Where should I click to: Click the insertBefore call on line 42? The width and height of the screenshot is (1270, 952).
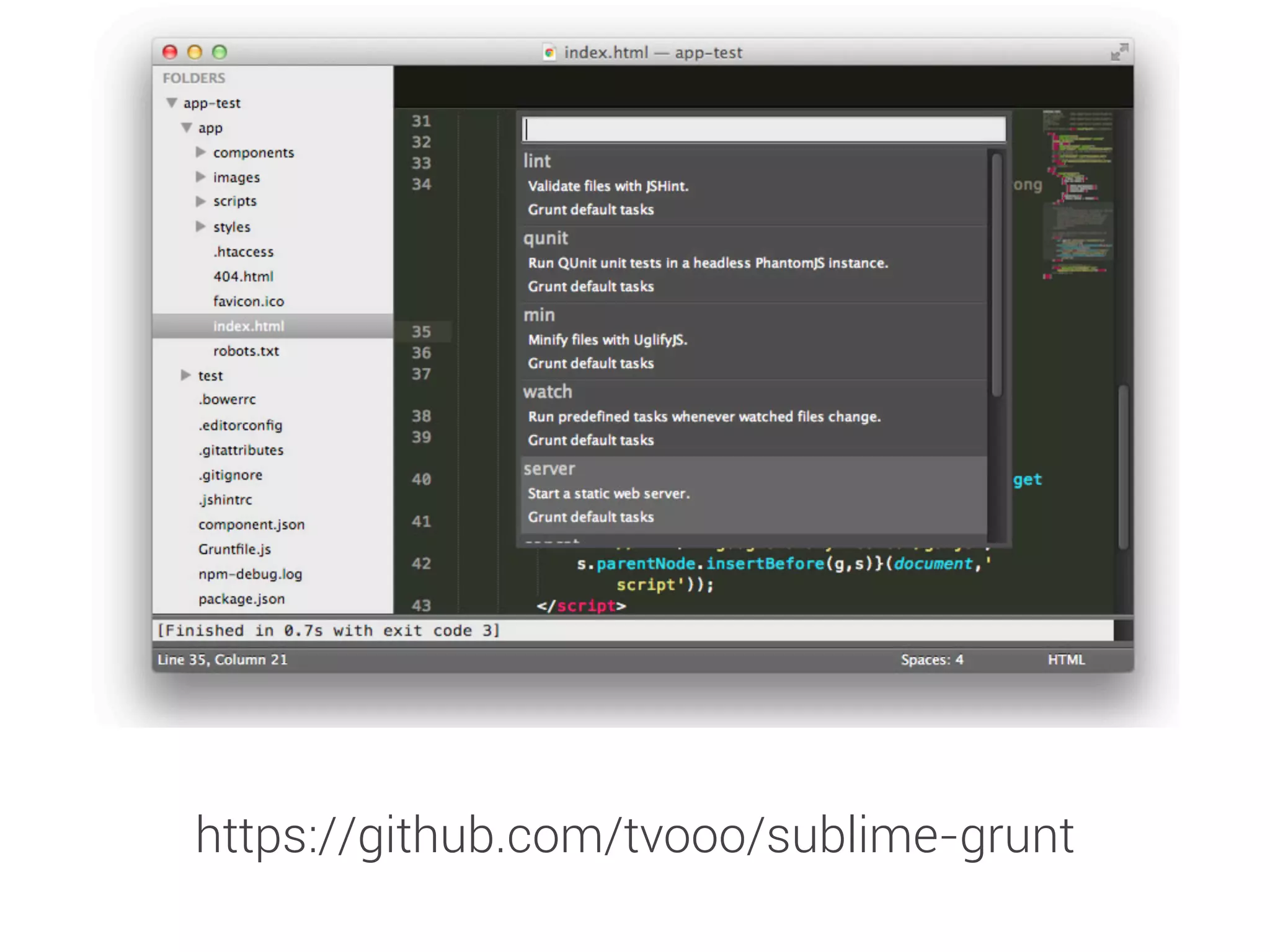765,563
